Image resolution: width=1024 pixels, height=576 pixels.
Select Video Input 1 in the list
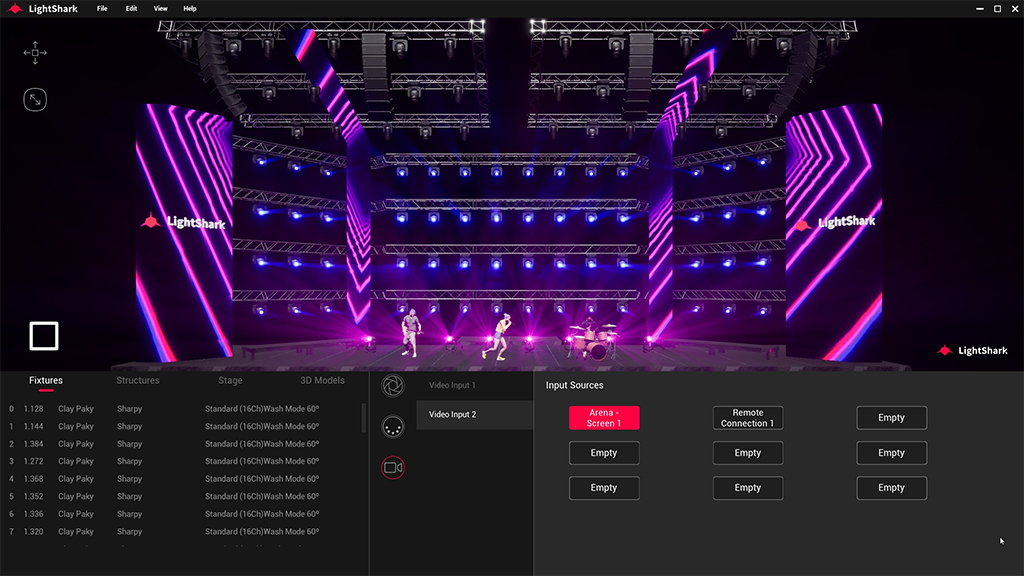point(452,386)
